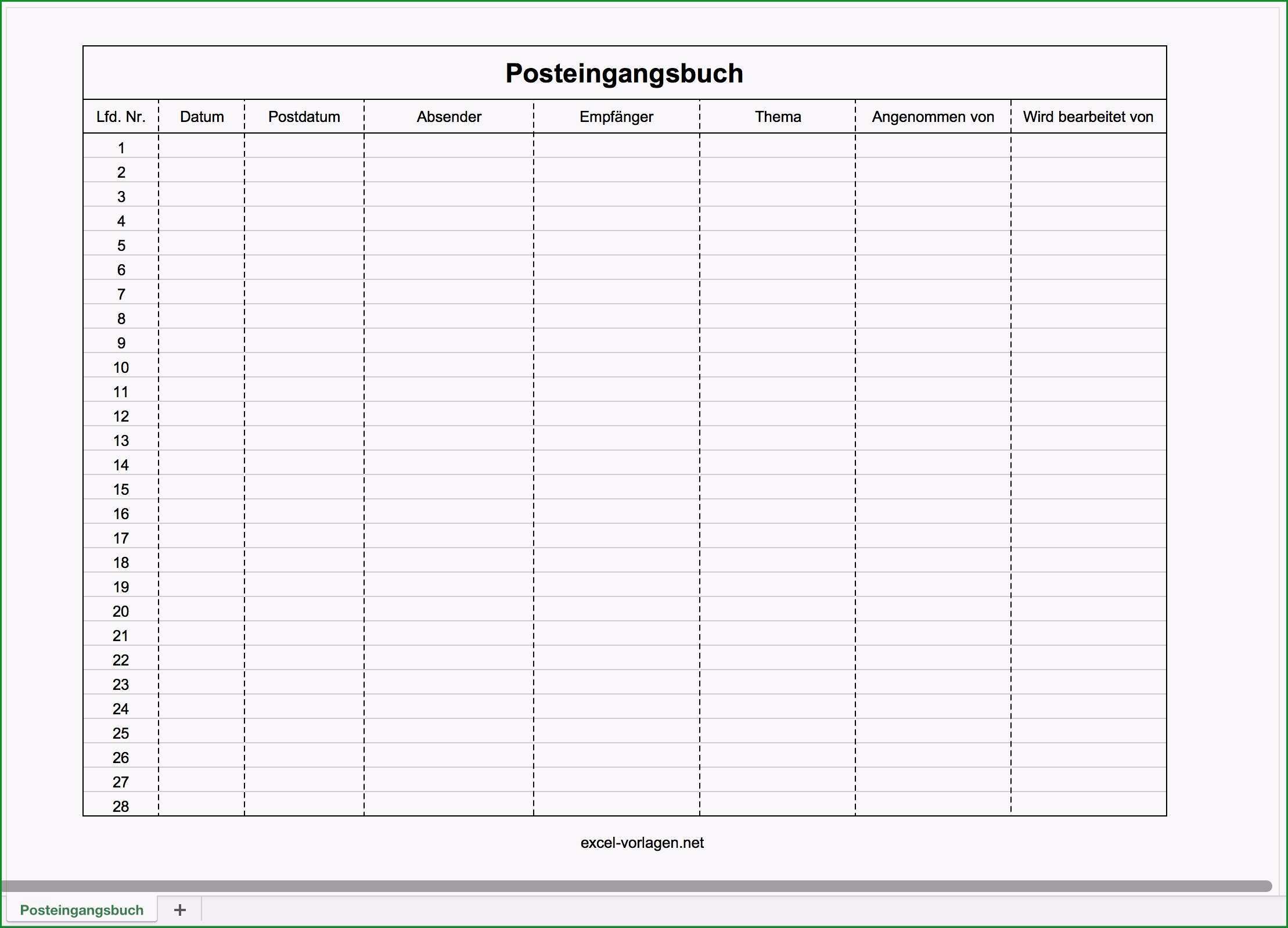Select row number 18 cell
Screen dimensions: 1288x928
tap(121, 560)
